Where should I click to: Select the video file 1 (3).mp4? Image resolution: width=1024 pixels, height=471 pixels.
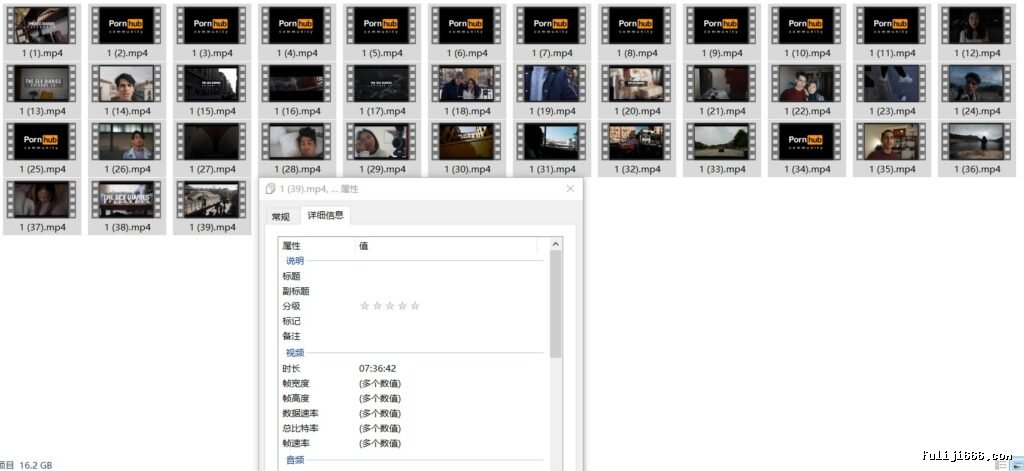tap(212, 32)
